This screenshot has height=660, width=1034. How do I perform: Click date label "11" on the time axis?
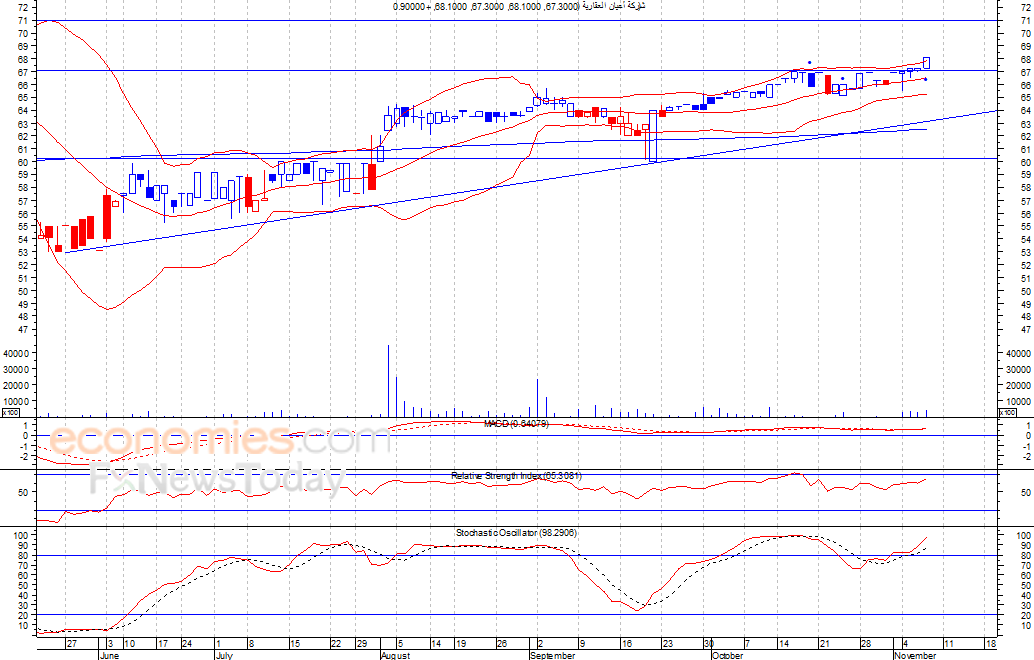coord(949,644)
